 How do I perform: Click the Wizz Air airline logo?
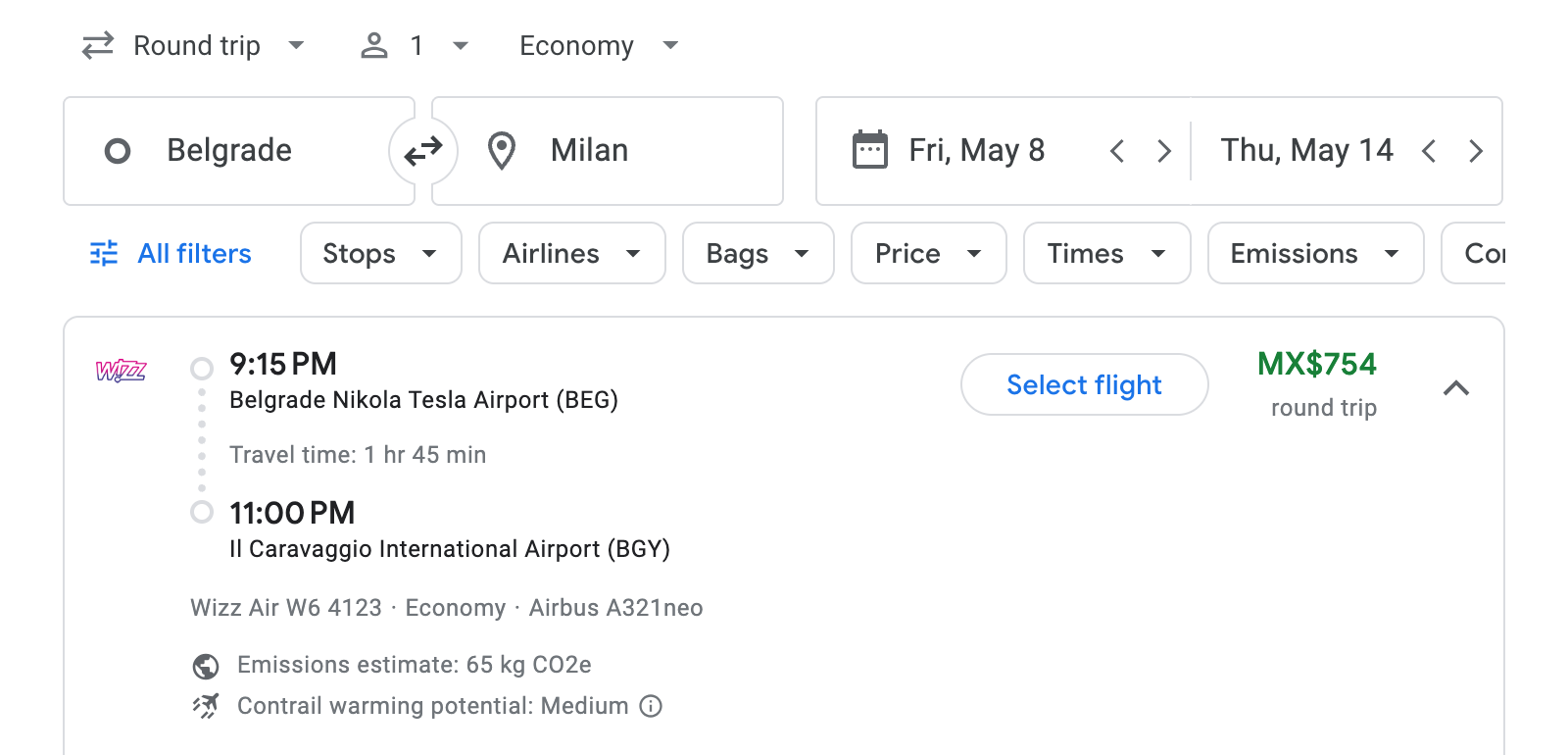(x=122, y=372)
